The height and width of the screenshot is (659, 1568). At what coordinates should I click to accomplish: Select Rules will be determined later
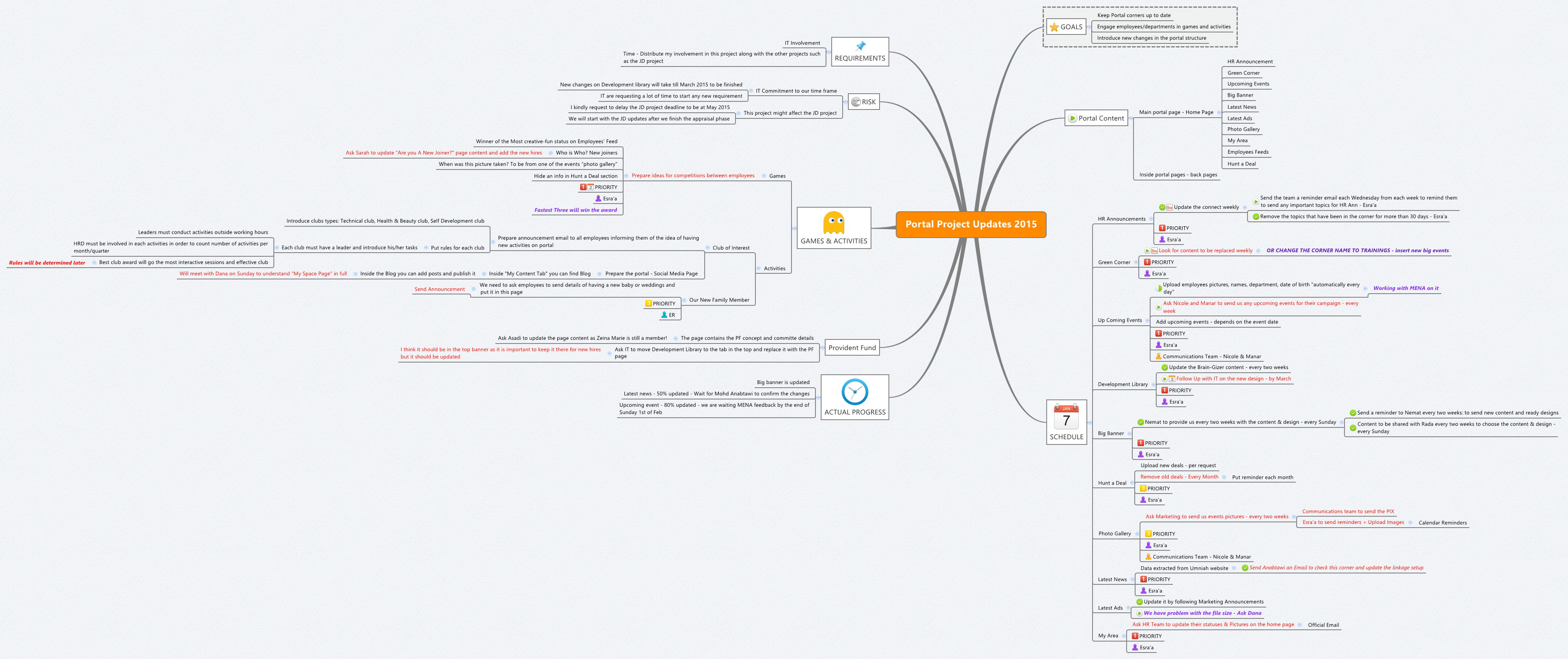coord(47,263)
